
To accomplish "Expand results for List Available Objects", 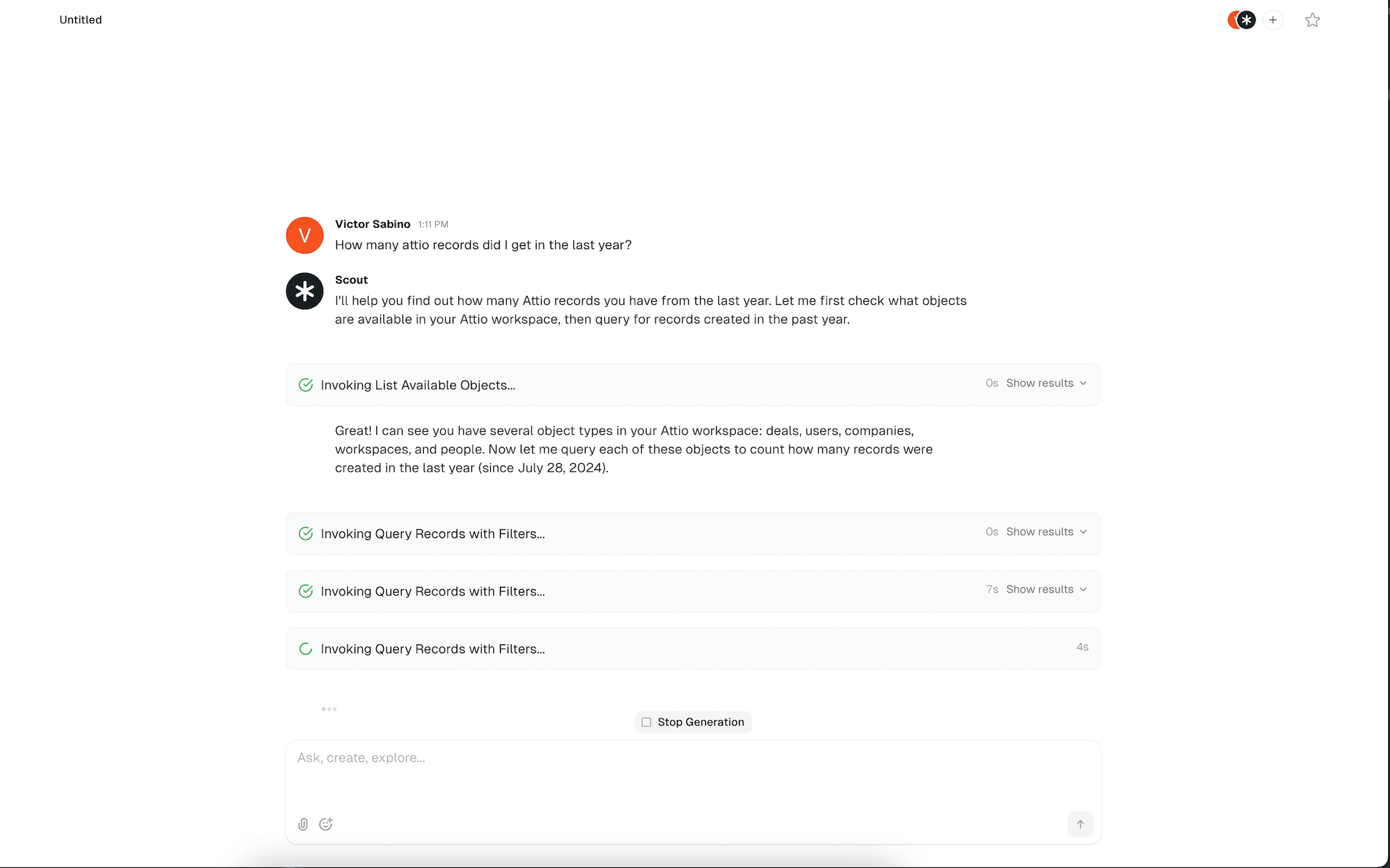I will 1046,383.
